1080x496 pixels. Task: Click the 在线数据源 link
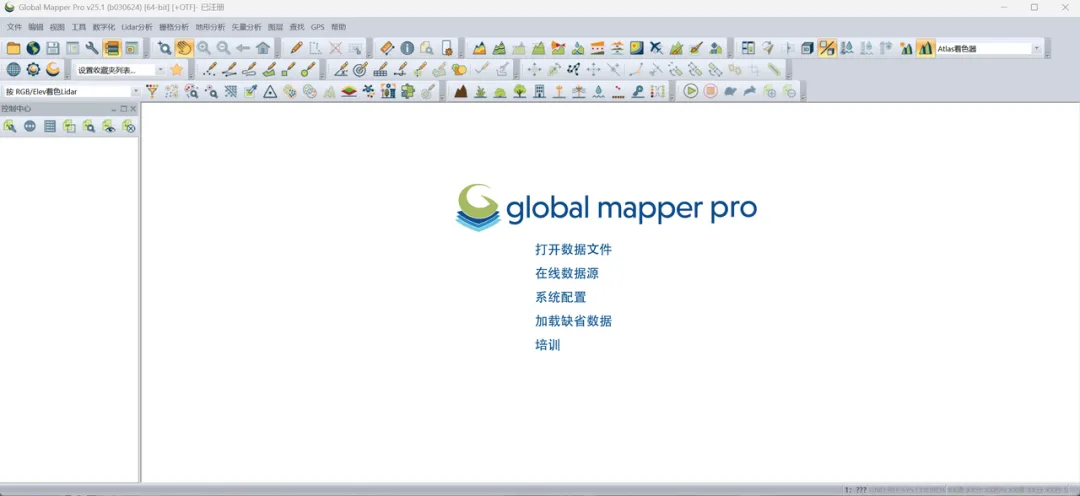tap(567, 273)
